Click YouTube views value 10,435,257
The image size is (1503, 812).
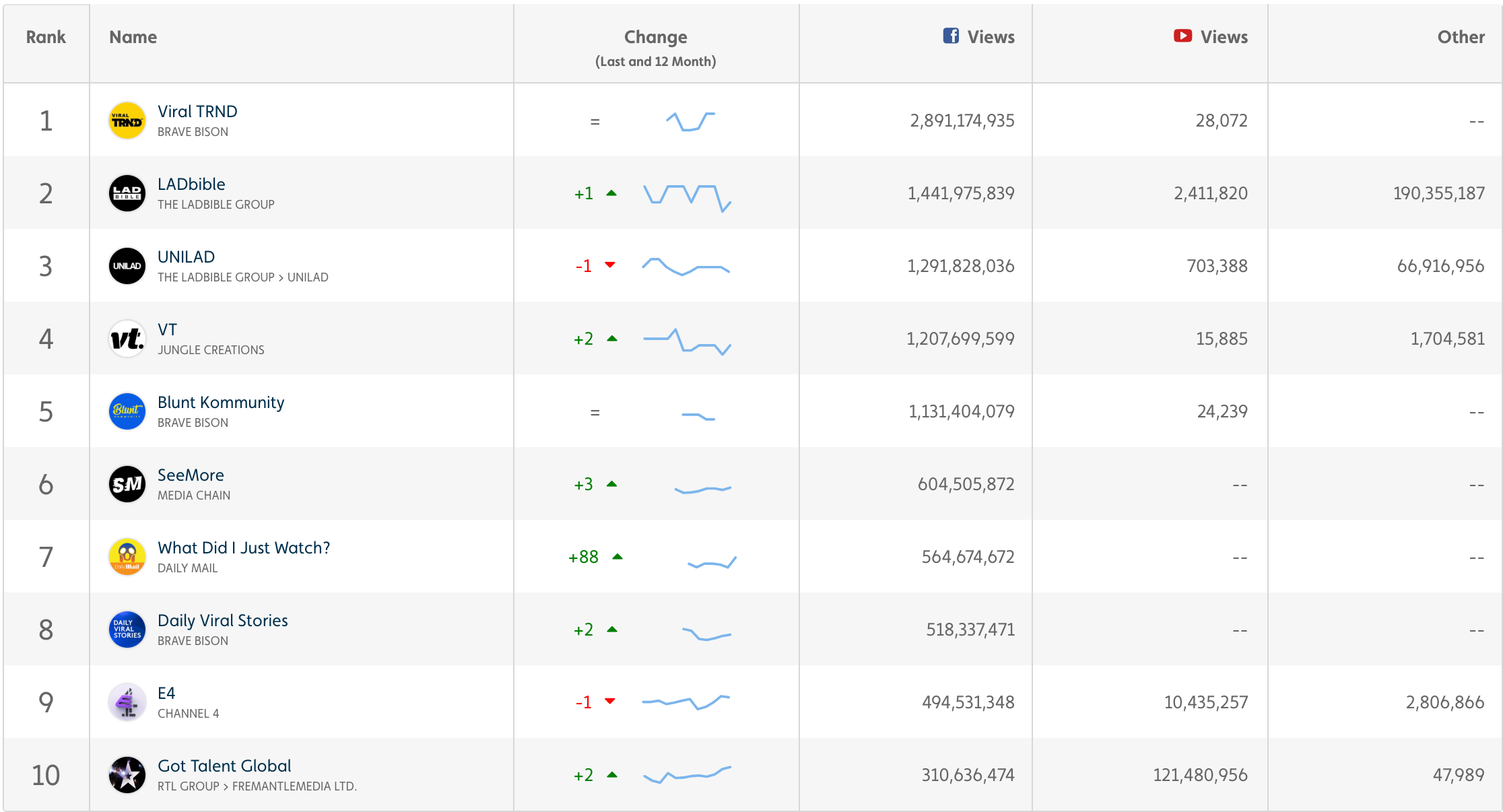click(1206, 702)
